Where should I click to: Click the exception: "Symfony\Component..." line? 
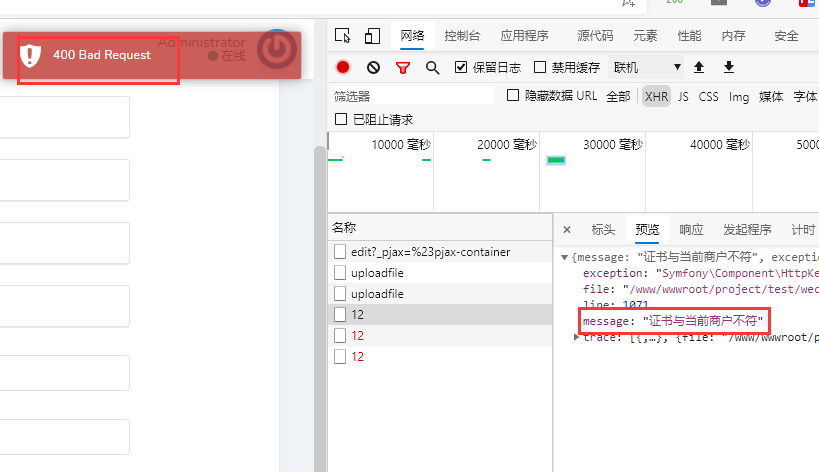pos(700,273)
